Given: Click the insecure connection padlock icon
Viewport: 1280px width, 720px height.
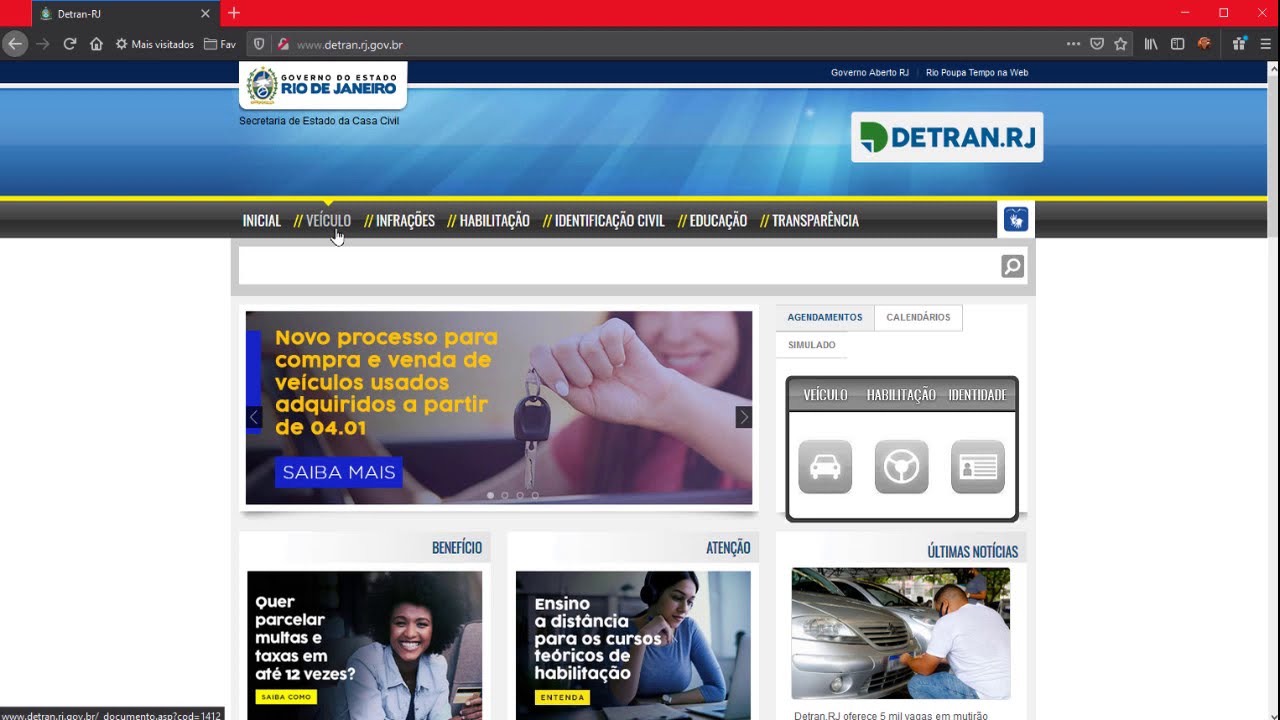Looking at the screenshot, I should pos(283,44).
